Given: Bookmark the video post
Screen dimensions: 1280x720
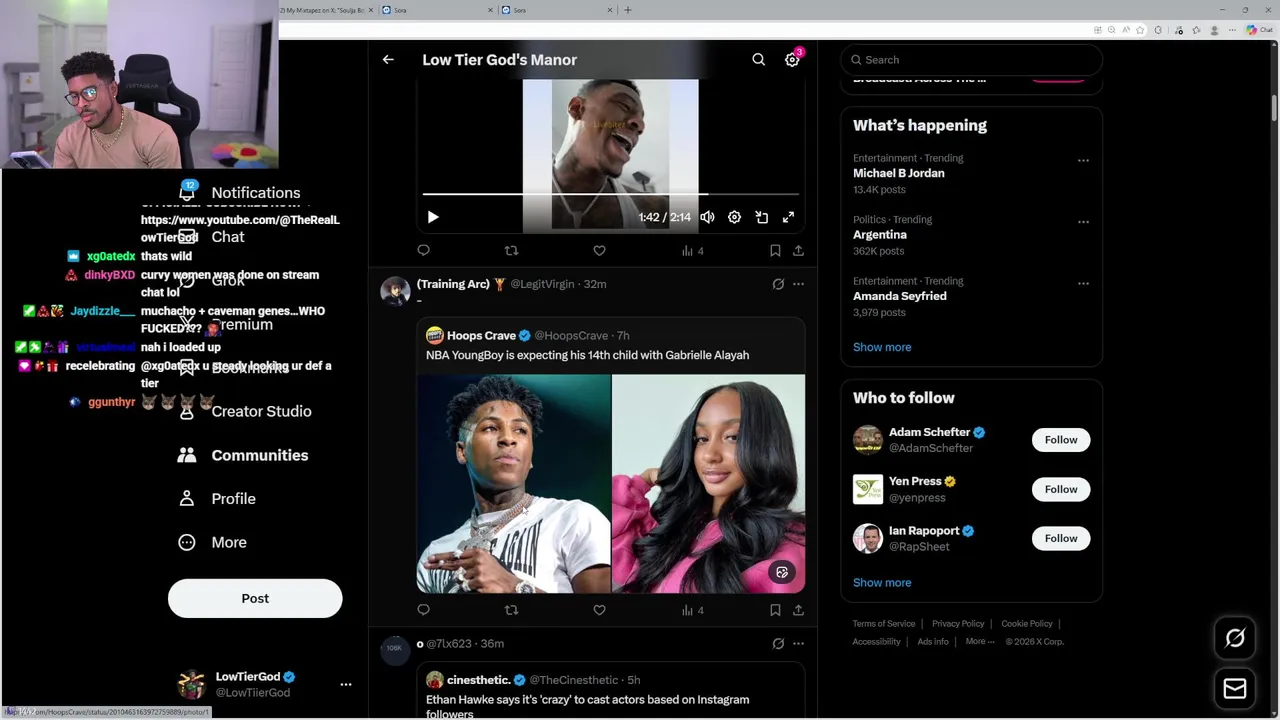Looking at the screenshot, I should click(775, 250).
